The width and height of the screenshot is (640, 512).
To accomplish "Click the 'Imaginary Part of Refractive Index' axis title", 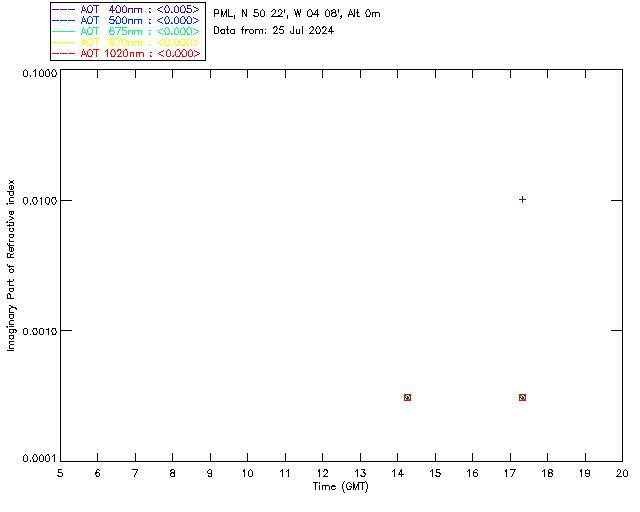I will (x=11, y=265).
